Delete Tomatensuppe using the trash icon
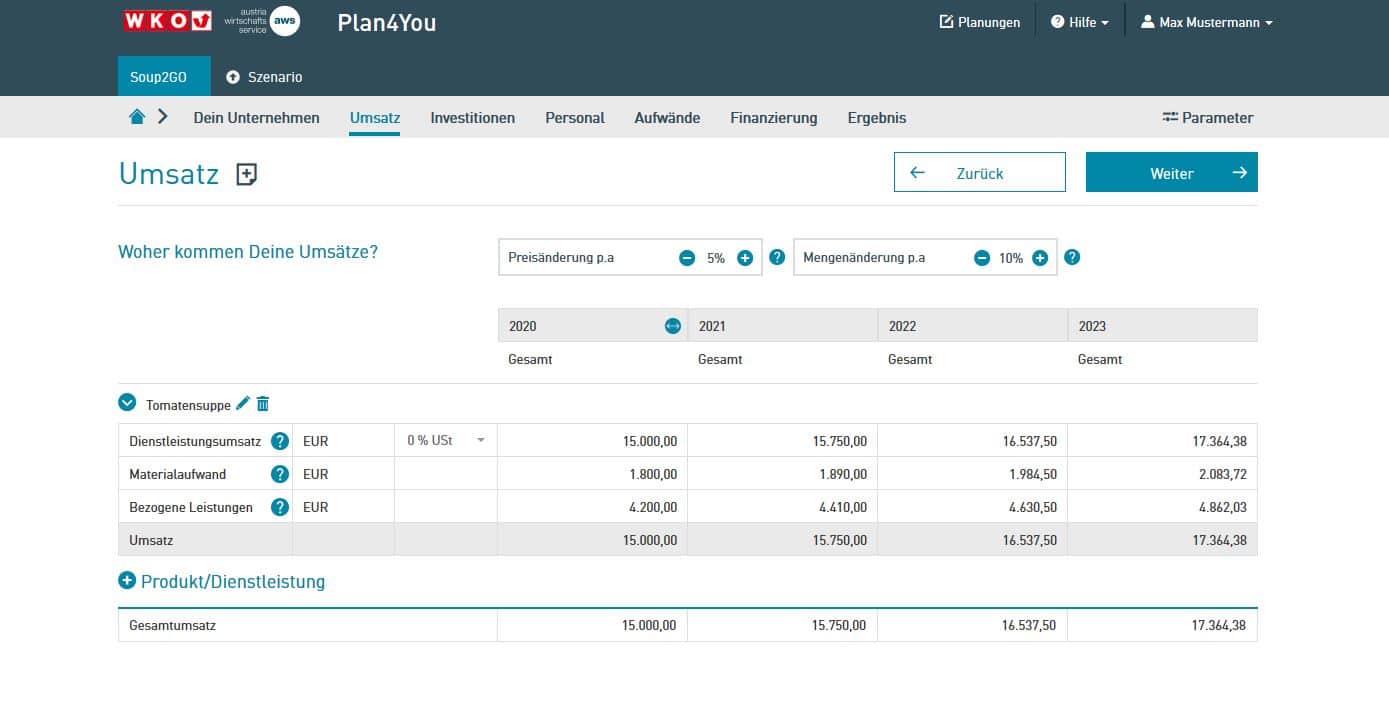 pyautogui.click(x=263, y=404)
